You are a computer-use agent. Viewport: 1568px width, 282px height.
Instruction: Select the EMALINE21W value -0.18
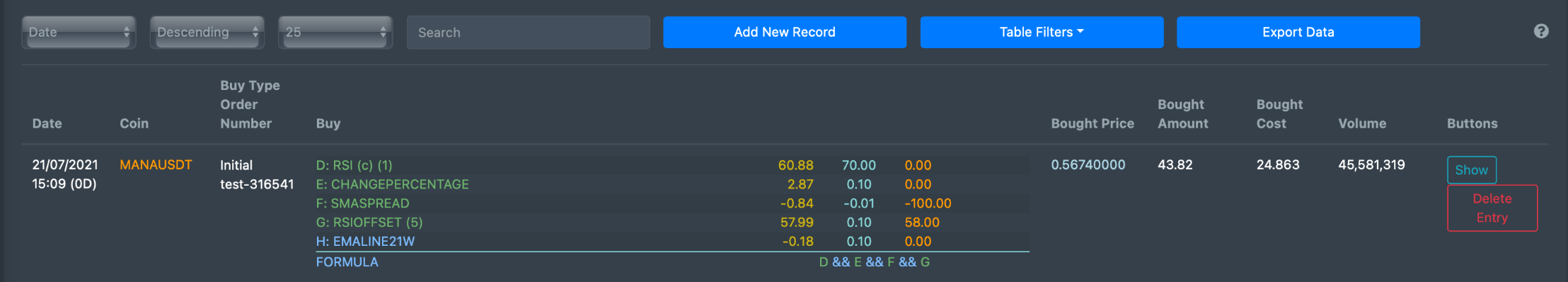click(x=798, y=242)
